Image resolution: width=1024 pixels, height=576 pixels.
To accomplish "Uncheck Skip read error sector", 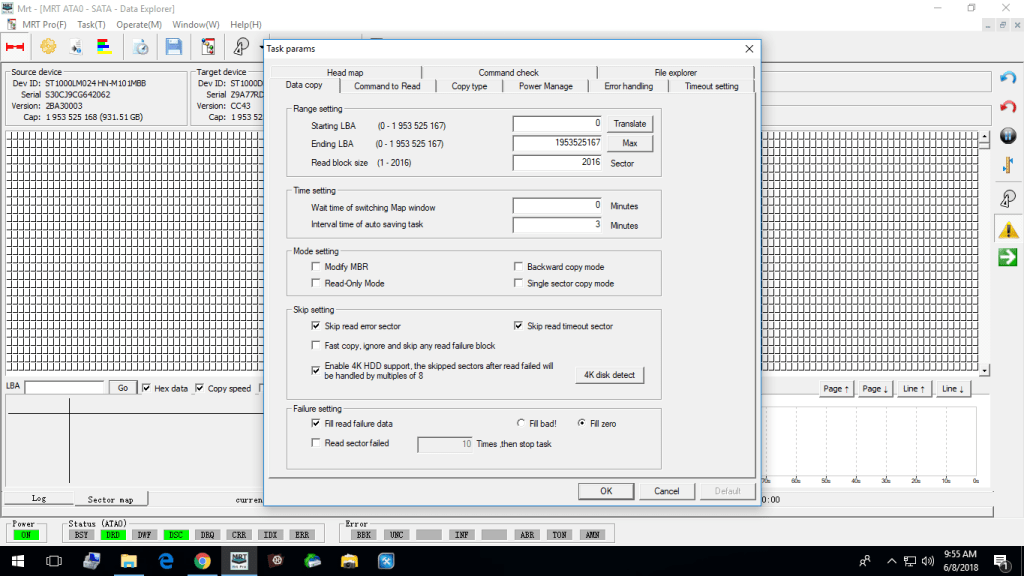I will [x=316, y=326].
